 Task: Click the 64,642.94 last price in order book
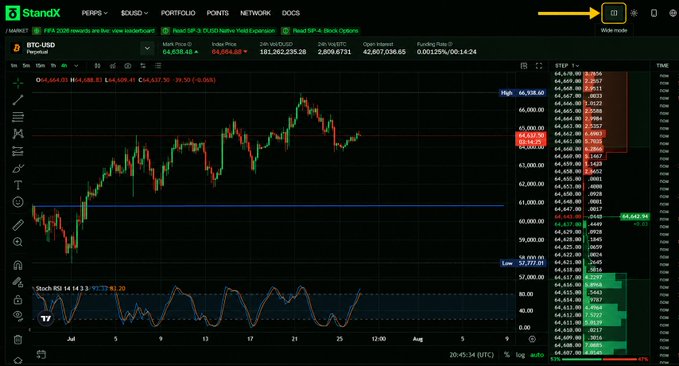pyautogui.click(x=634, y=216)
